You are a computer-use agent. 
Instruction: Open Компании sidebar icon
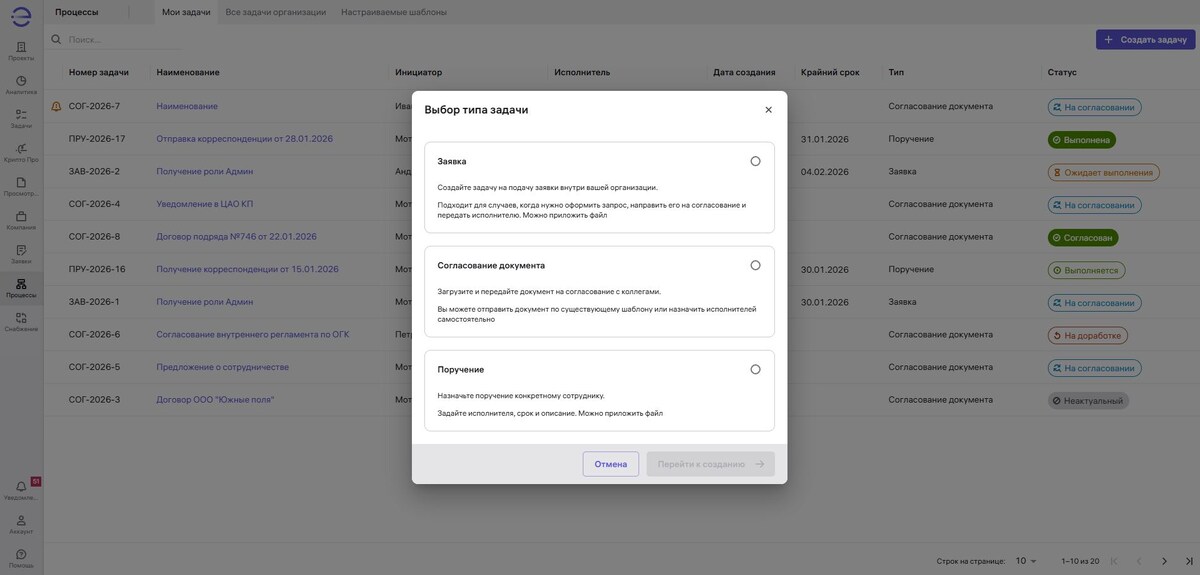point(21,219)
